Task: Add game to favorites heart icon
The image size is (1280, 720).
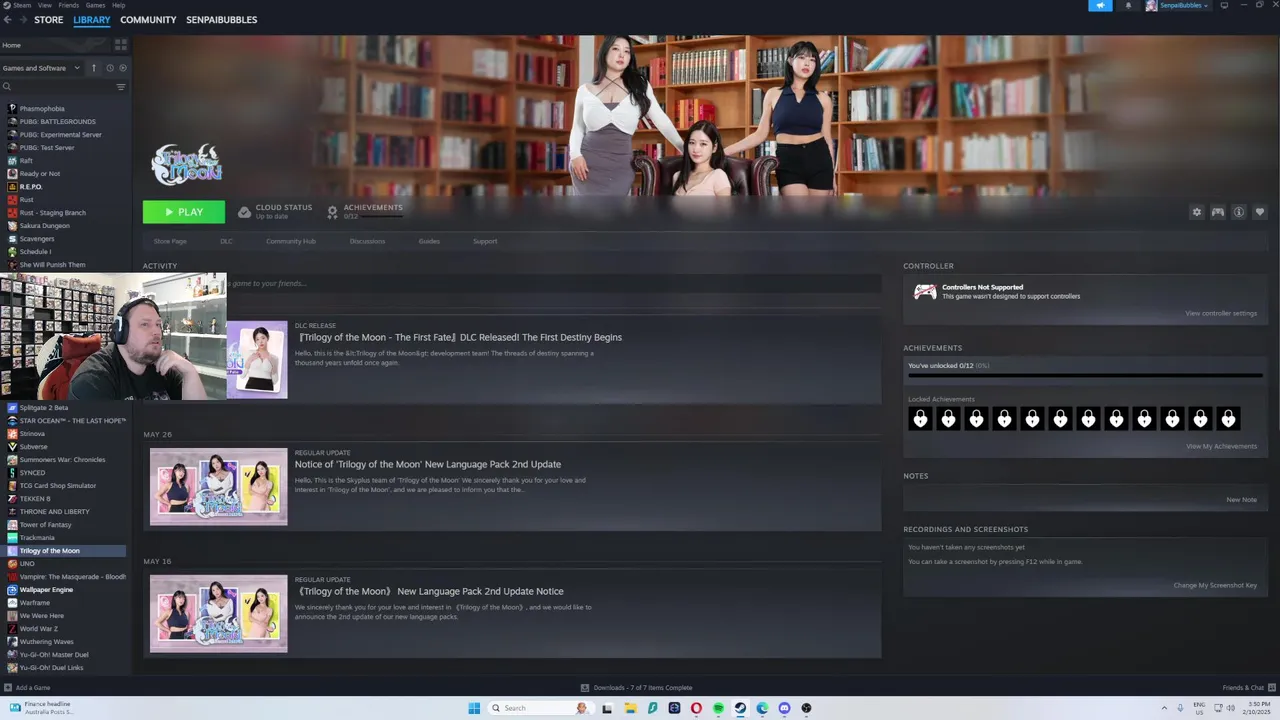Action: point(1260,212)
